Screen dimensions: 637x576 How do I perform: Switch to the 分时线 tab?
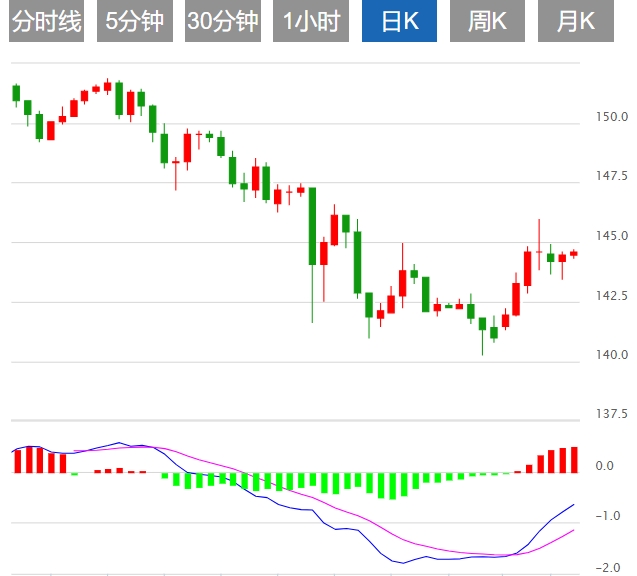(x=46, y=22)
